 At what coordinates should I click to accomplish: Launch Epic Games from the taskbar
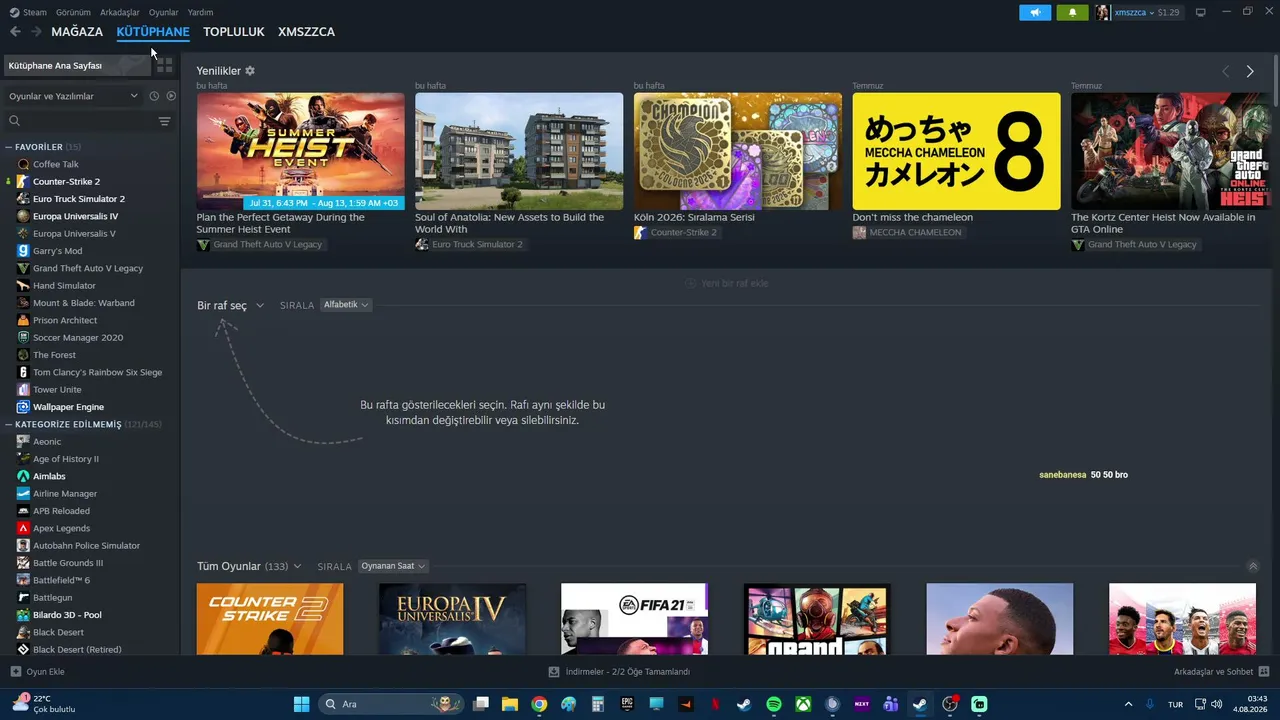[627, 704]
